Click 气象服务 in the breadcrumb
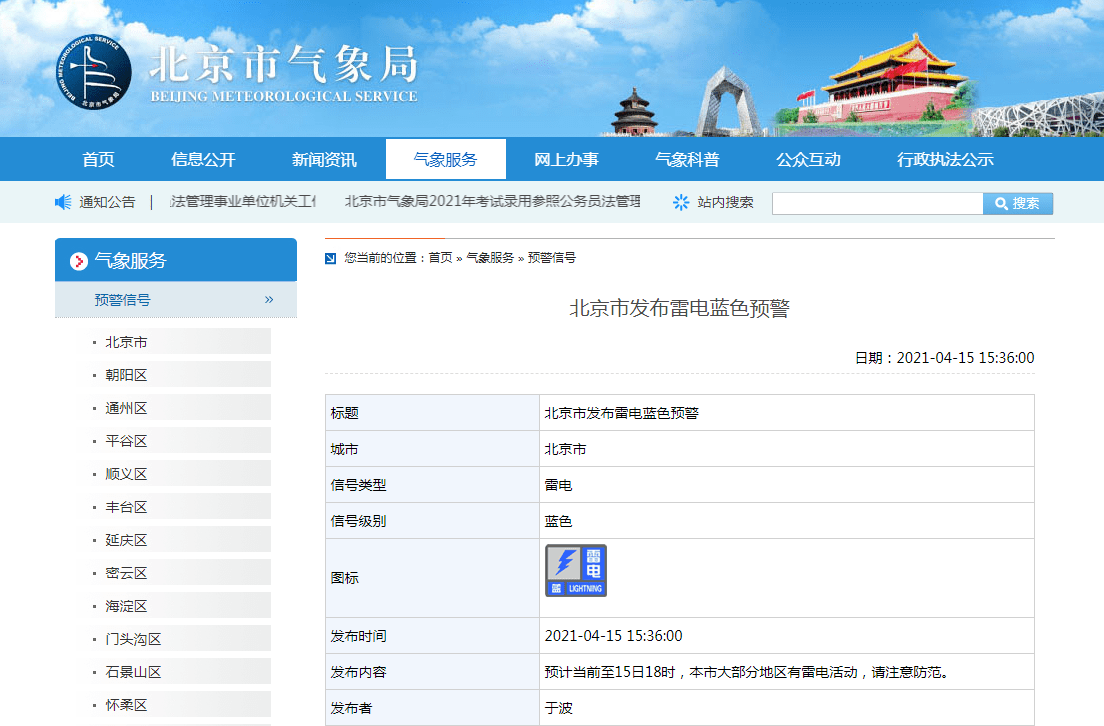 [x=490, y=258]
